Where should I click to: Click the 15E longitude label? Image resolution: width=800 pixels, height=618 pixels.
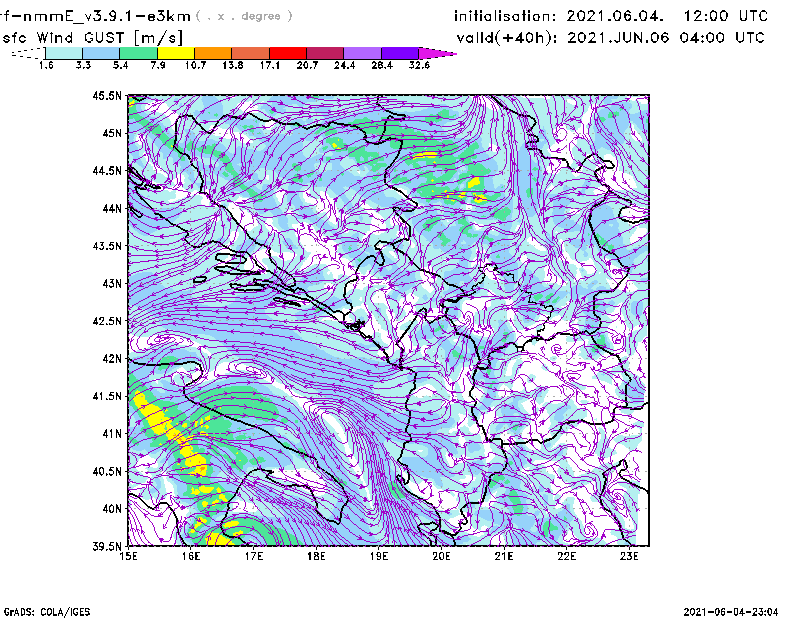(x=128, y=556)
